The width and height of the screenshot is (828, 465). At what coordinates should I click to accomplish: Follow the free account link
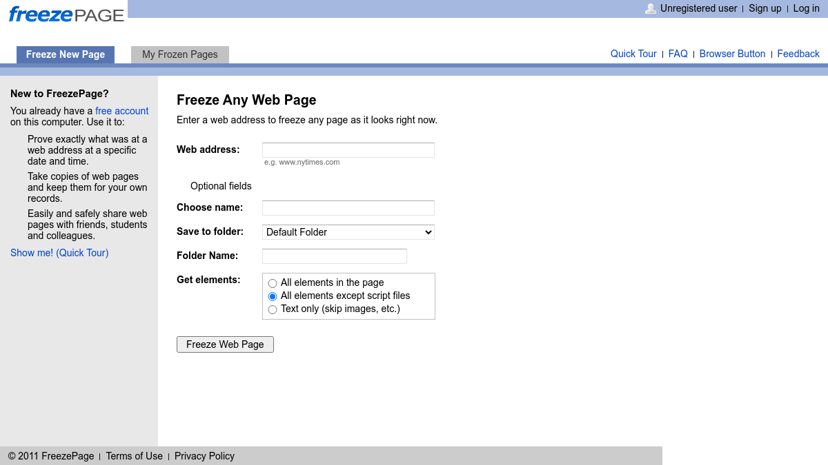121,111
